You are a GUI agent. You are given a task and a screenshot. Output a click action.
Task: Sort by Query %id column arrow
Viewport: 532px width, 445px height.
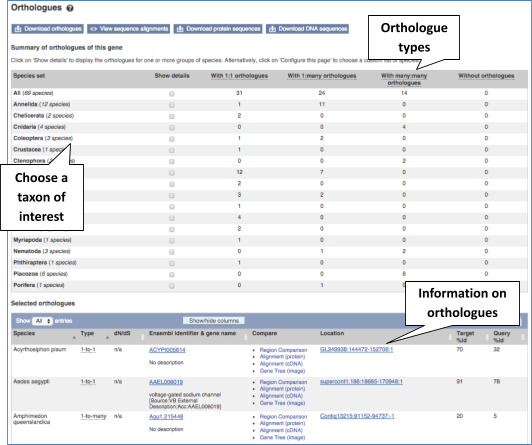(522, 337)
